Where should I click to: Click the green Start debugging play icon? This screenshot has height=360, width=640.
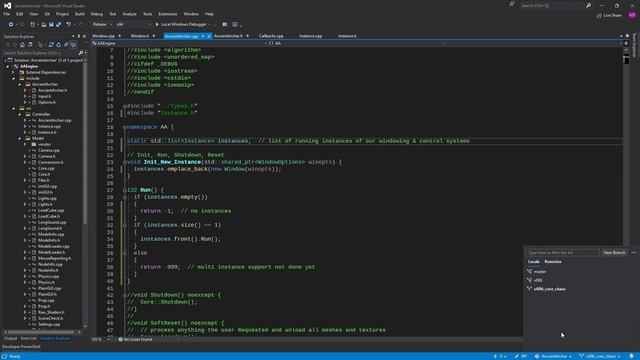157,24
